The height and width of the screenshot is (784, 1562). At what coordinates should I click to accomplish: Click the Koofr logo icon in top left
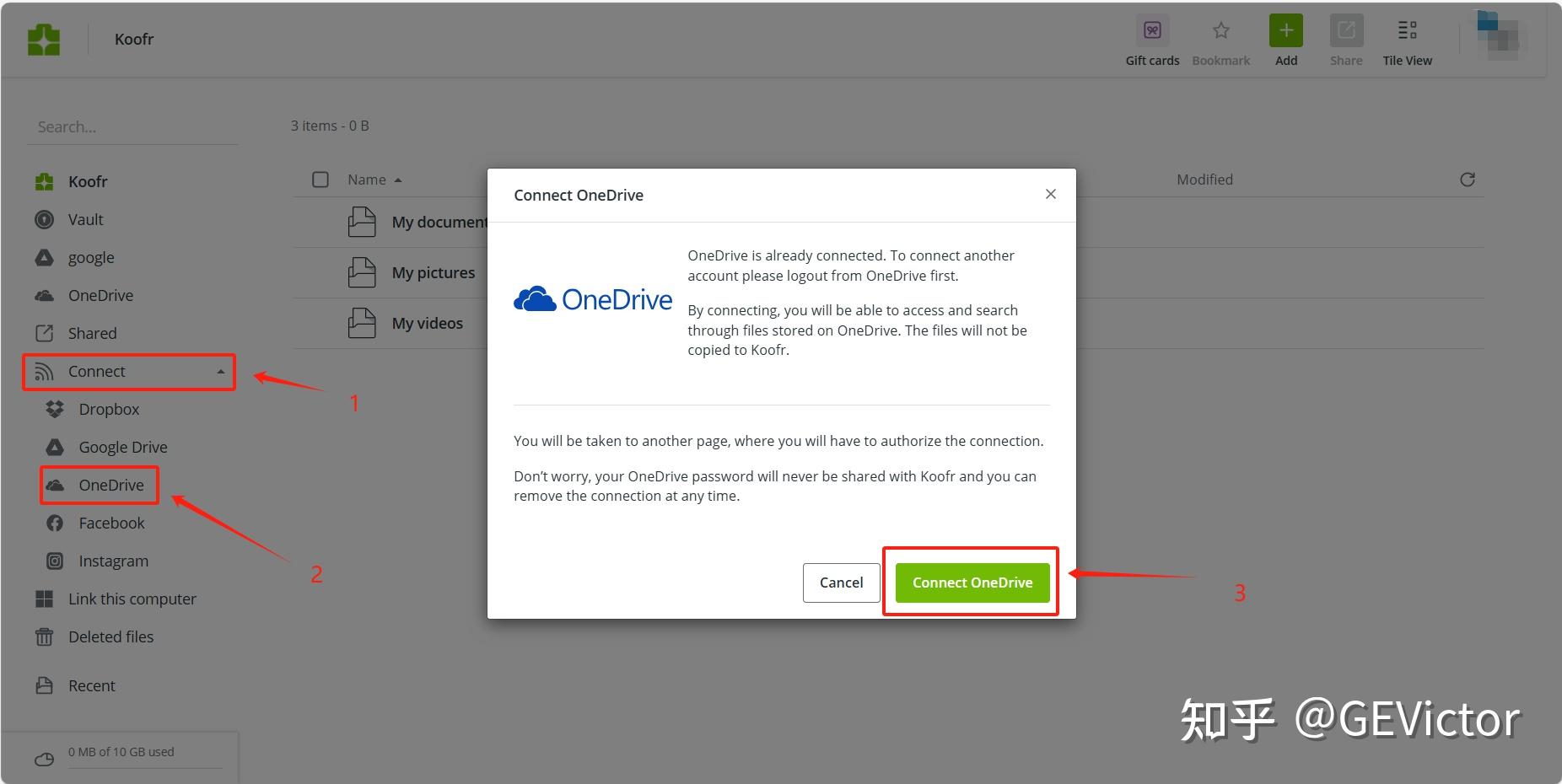(44, 39)
